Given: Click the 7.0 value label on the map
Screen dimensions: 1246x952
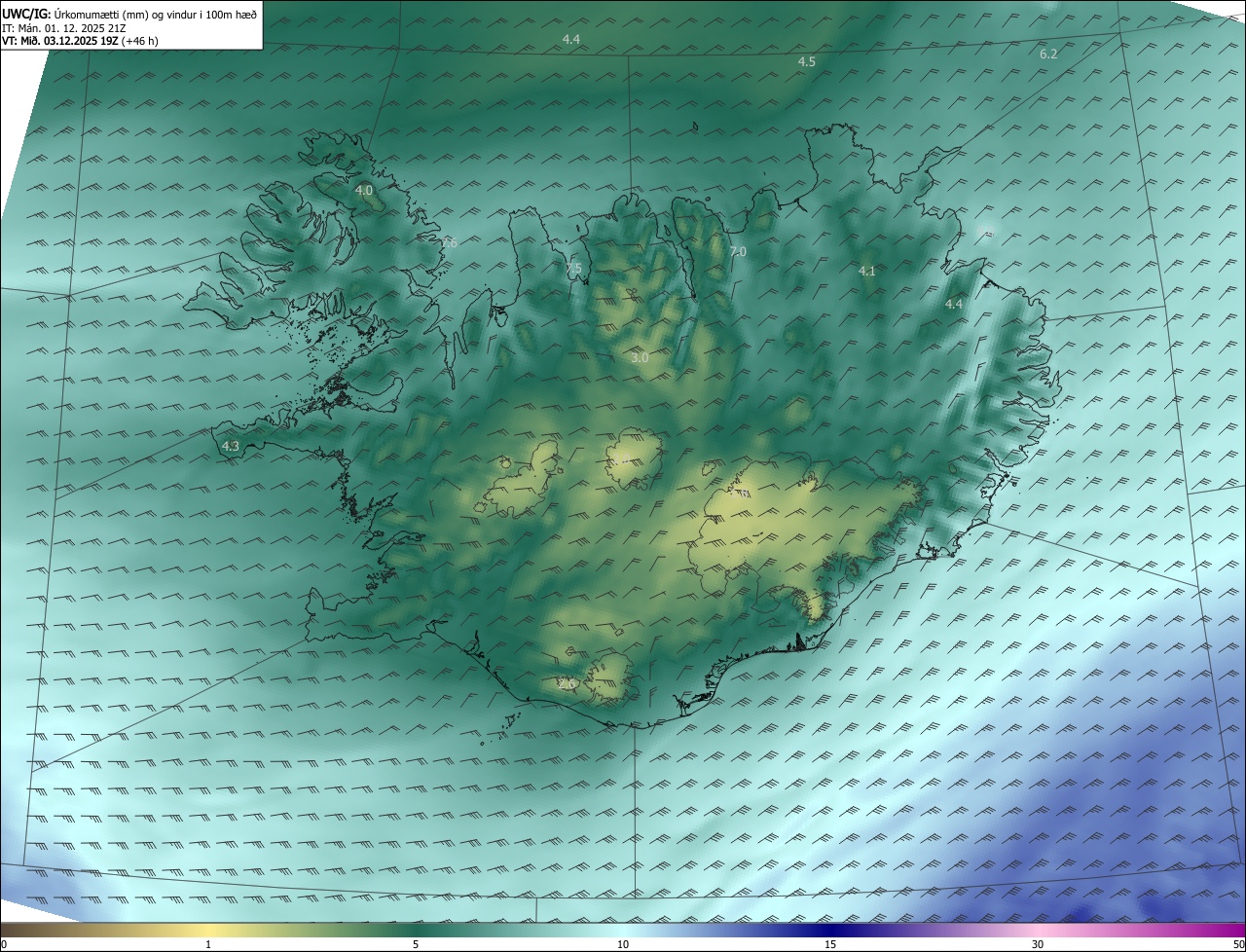Looking at the screenshot, I should [x=738, y=252].
